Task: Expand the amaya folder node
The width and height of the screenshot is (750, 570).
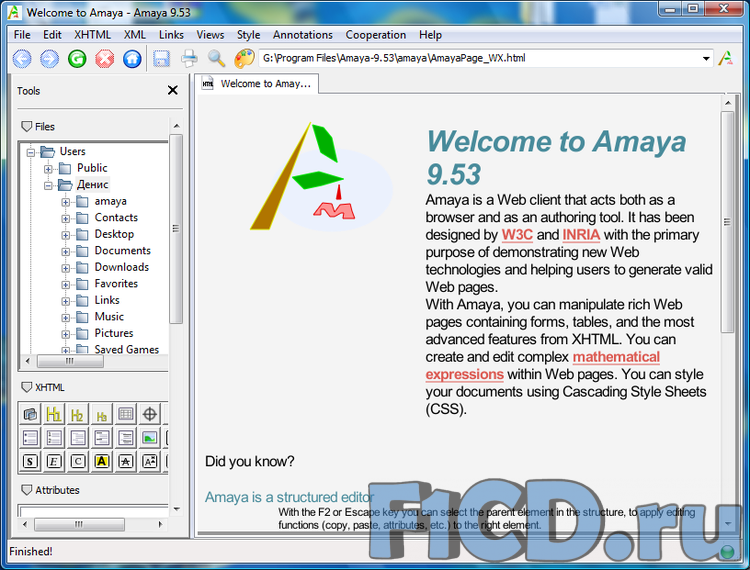Action: click(66, 202)
